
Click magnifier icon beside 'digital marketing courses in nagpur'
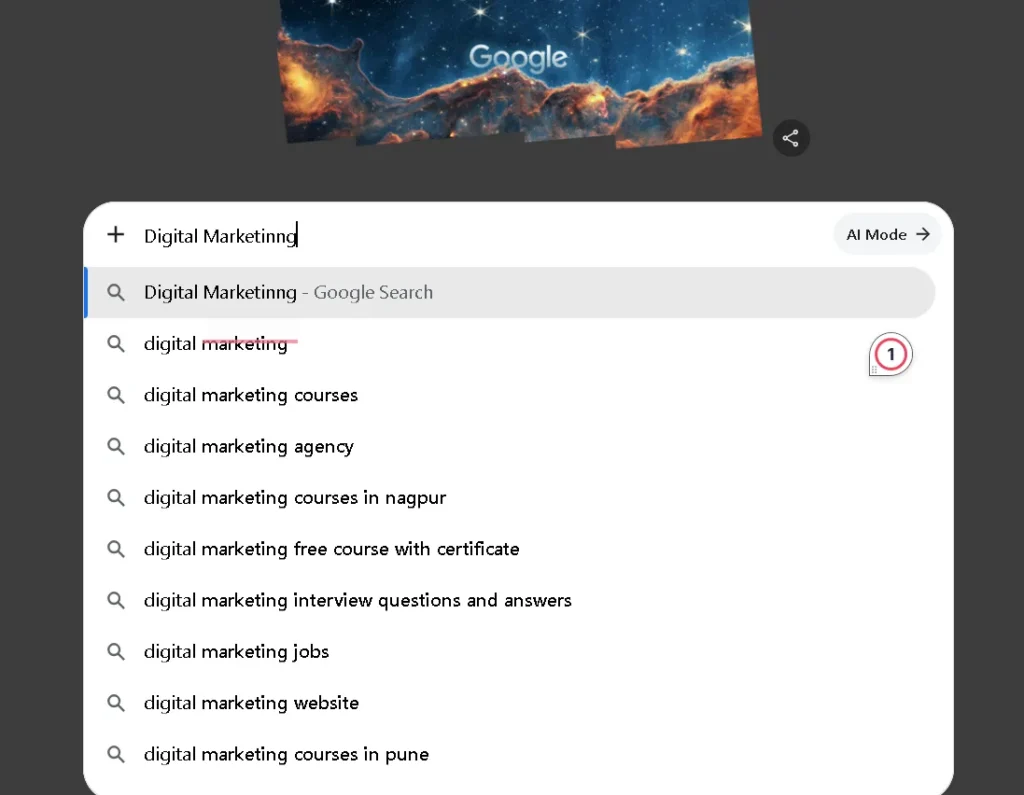116,498
